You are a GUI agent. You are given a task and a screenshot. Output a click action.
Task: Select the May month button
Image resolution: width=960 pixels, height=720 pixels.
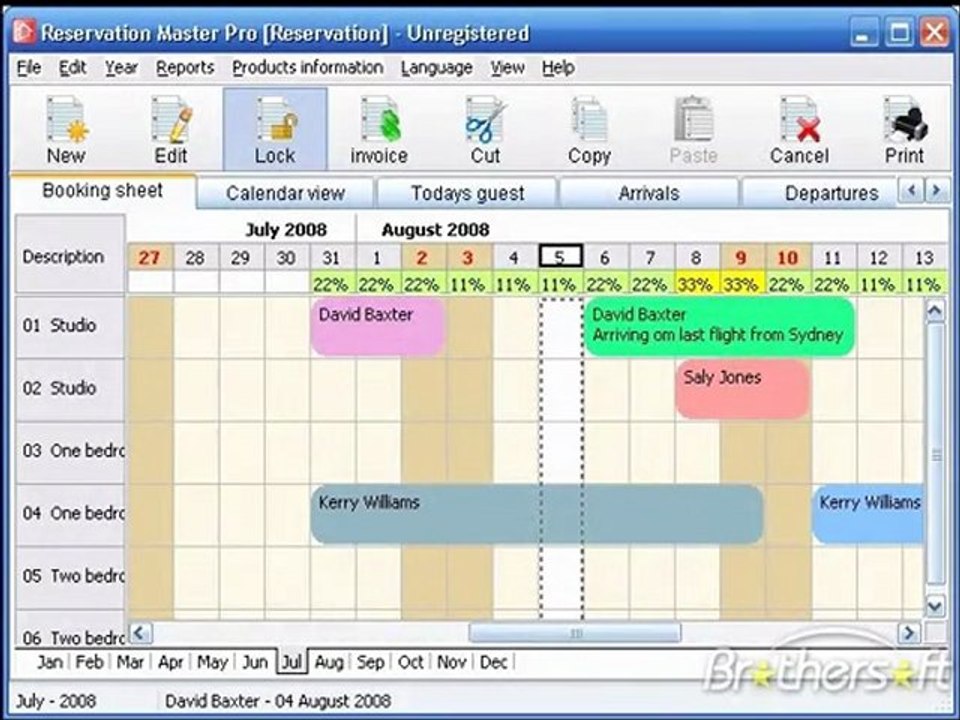point(212,662)
